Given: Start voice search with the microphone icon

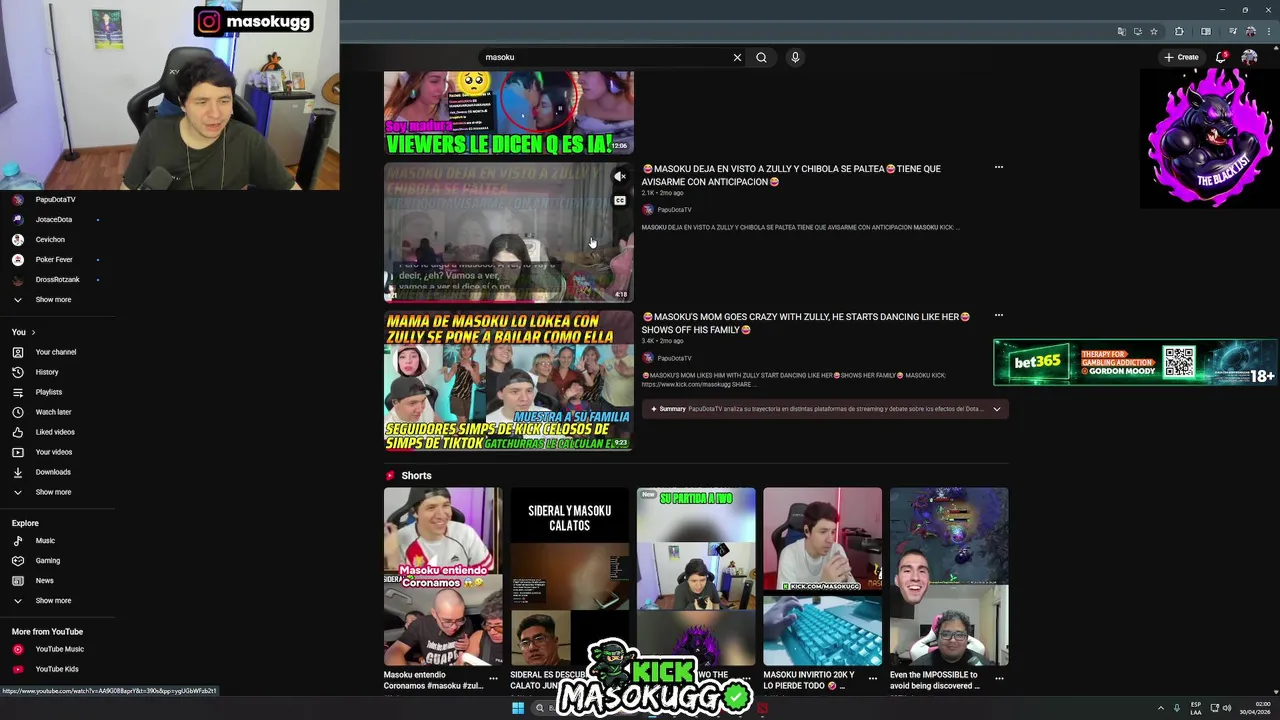Looking at the screenshot, I should click(x=795, y=57).
